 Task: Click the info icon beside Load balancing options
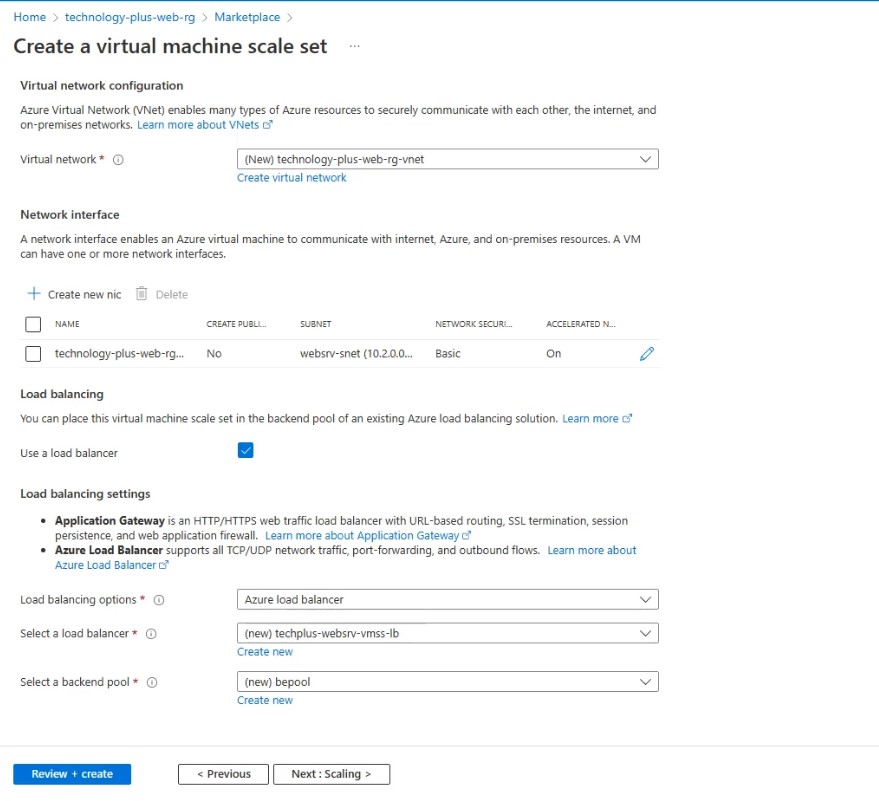[159, 600]
